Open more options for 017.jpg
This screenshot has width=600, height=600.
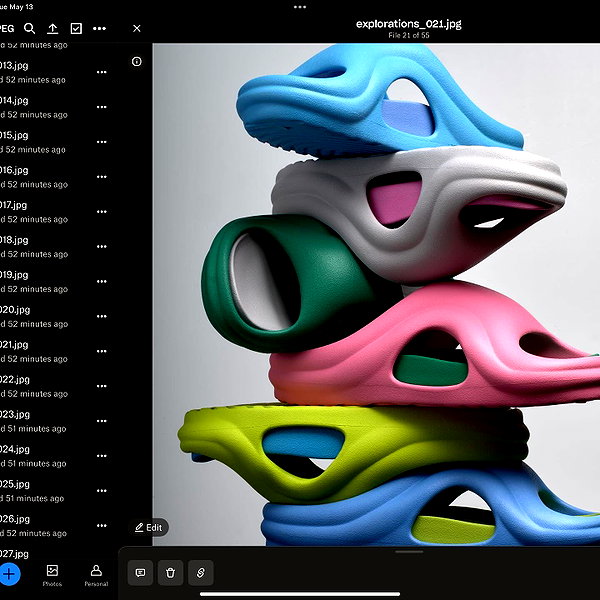pos(101,212)
